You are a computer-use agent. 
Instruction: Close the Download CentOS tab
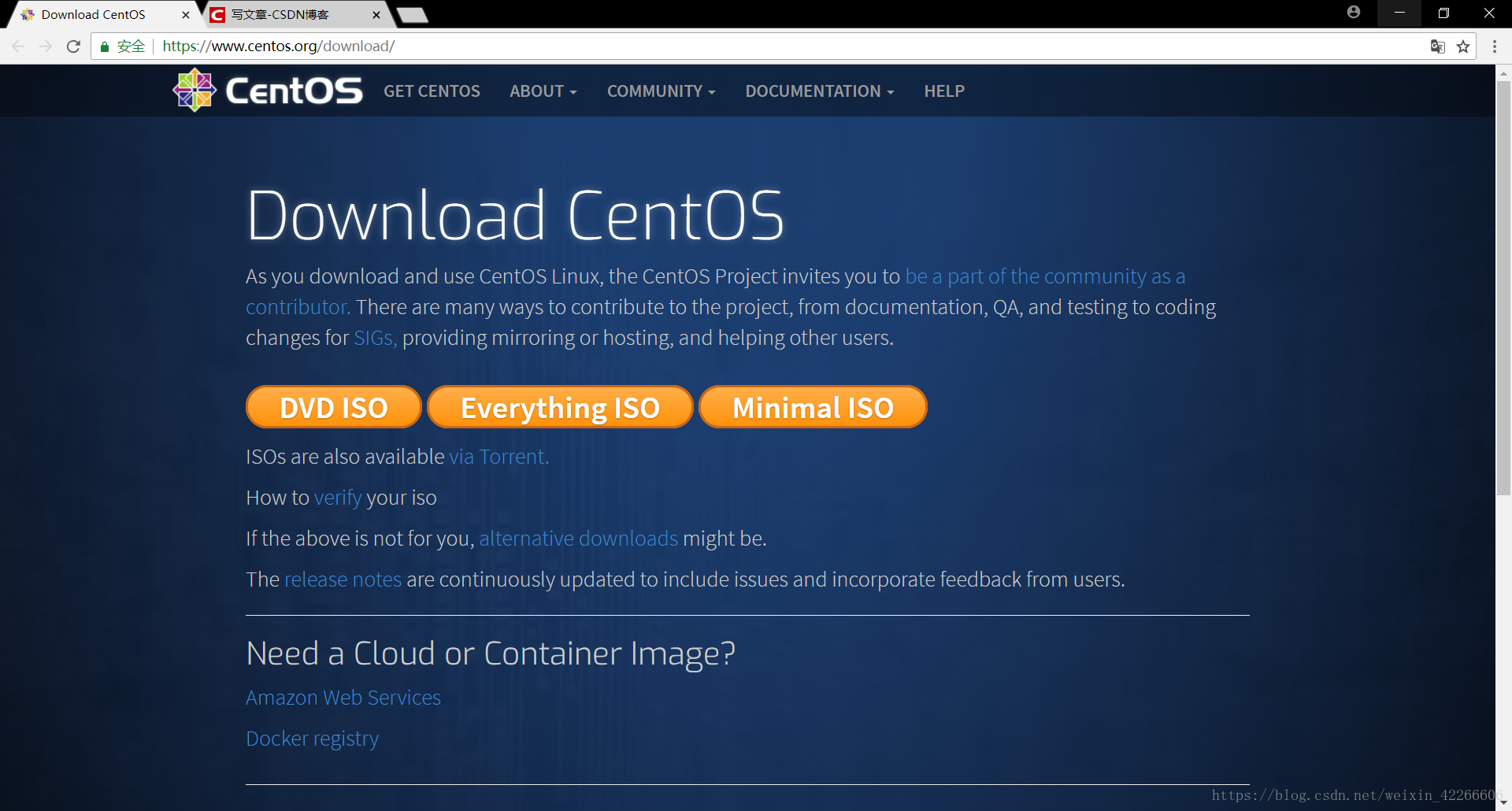[x=186, y=15]
